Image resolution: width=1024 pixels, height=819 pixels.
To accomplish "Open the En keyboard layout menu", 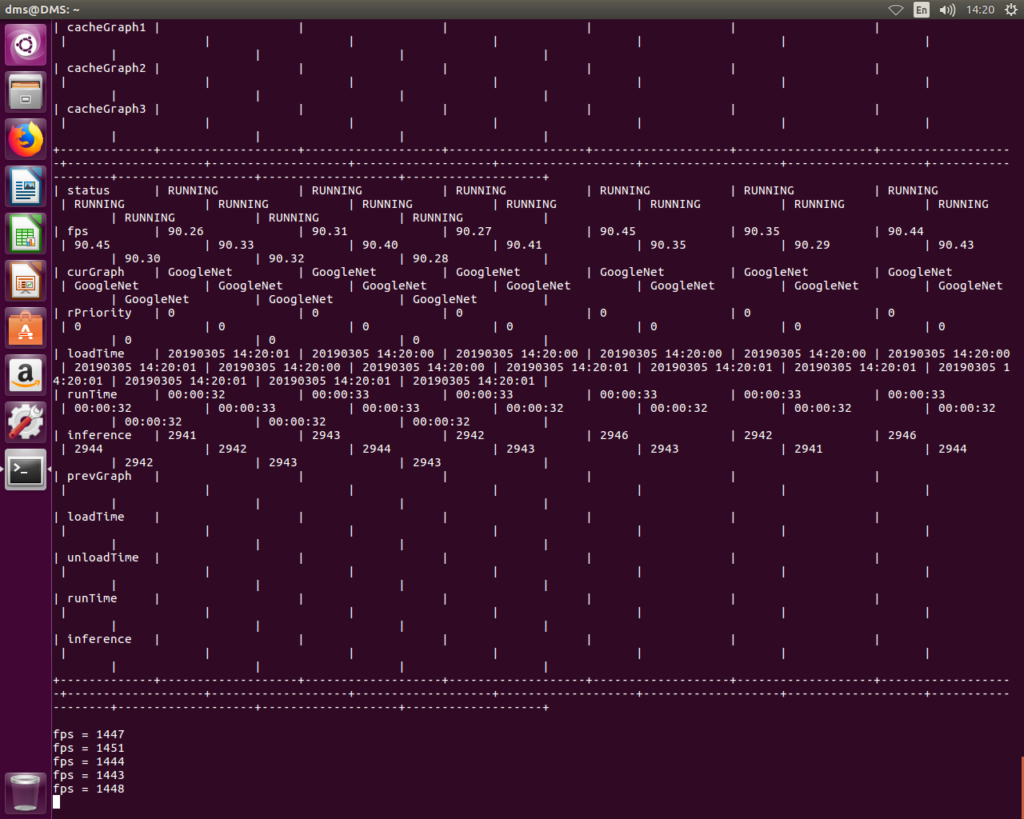I will tap(921, 10).
